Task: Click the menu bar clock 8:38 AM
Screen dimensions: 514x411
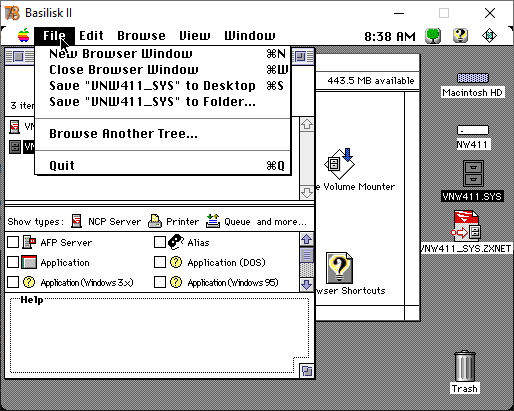Action: [x=390, y=36]
